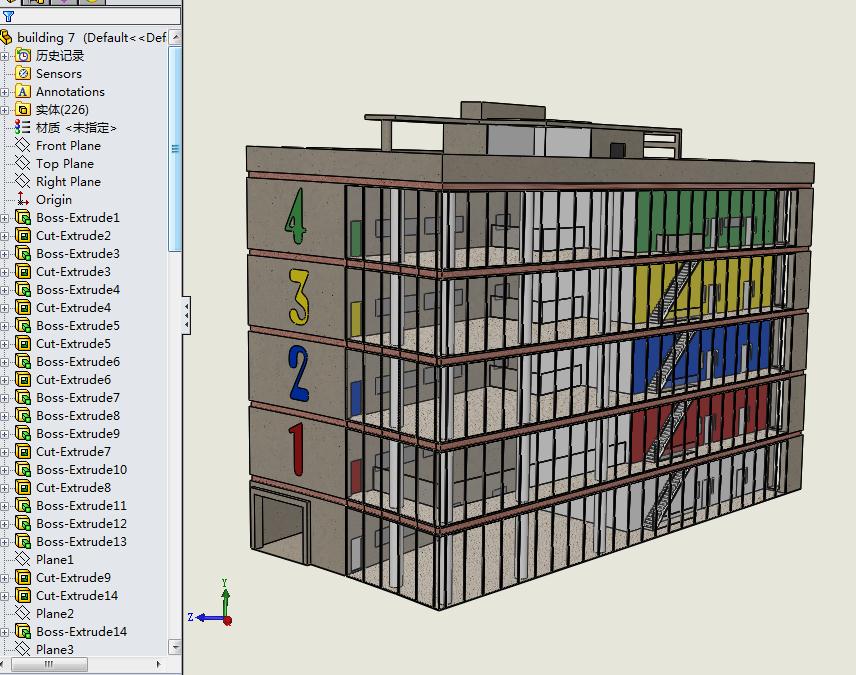This screenshot has height=675, width=856.
Task: Click the Annotations folder icon
Action: point(23,92)
